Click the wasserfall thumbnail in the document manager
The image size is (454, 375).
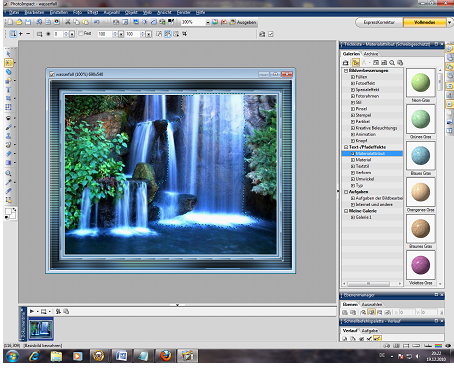(x=41, y=329)
